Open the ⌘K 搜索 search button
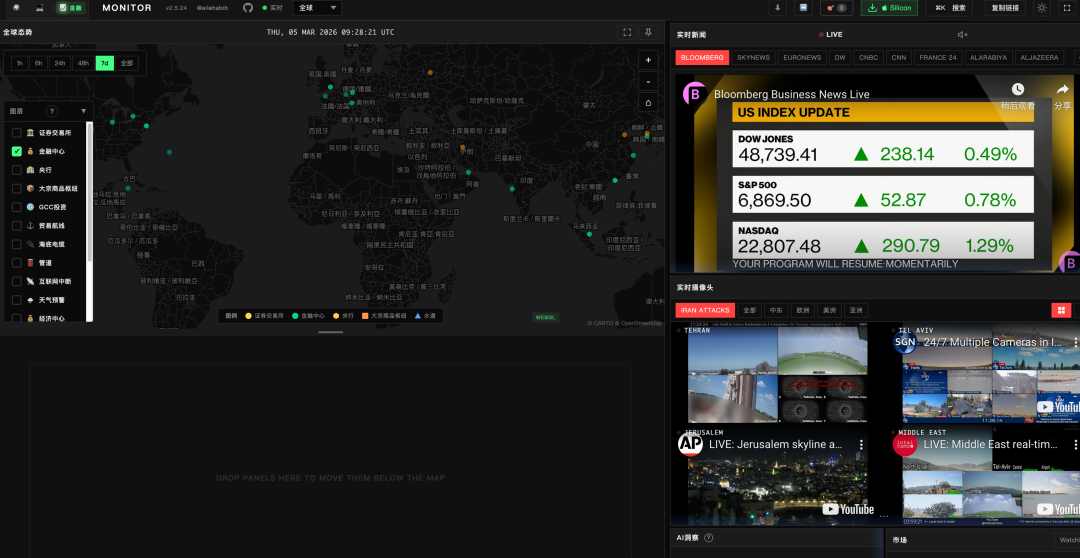The image size is (1080, 558). (x=949, y=8)
